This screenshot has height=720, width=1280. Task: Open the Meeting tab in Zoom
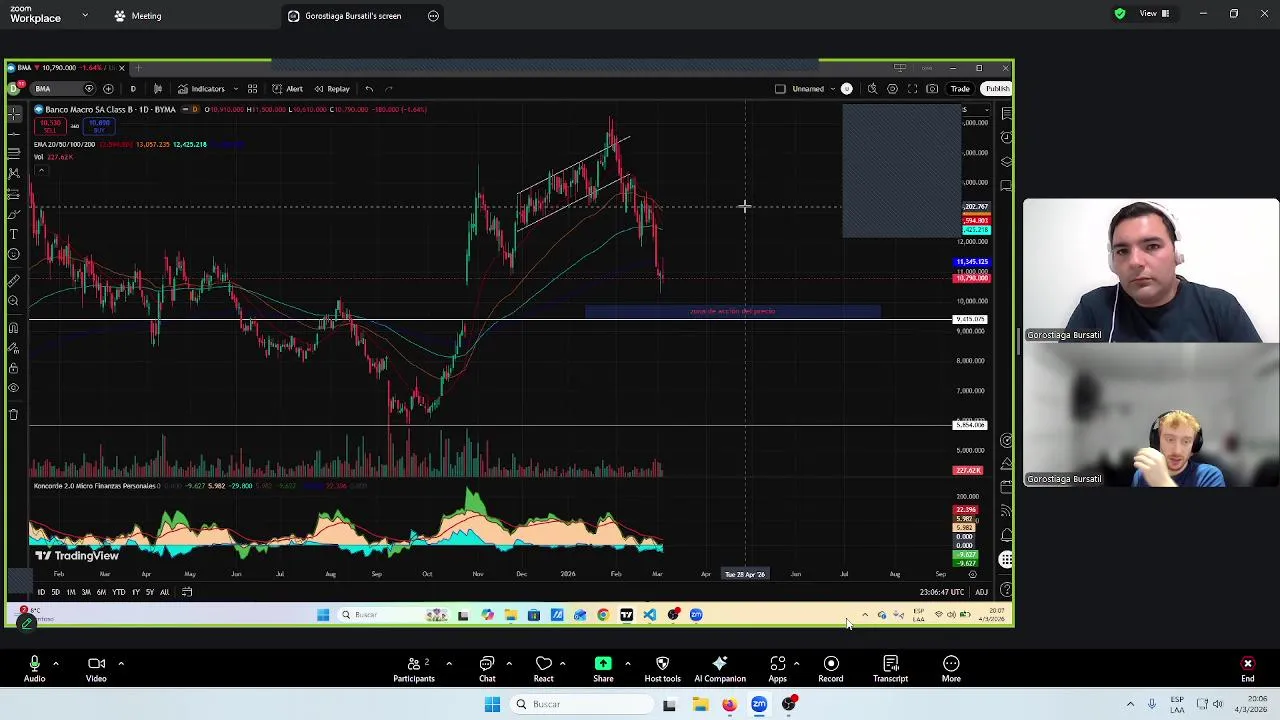(x=138, y=16)
